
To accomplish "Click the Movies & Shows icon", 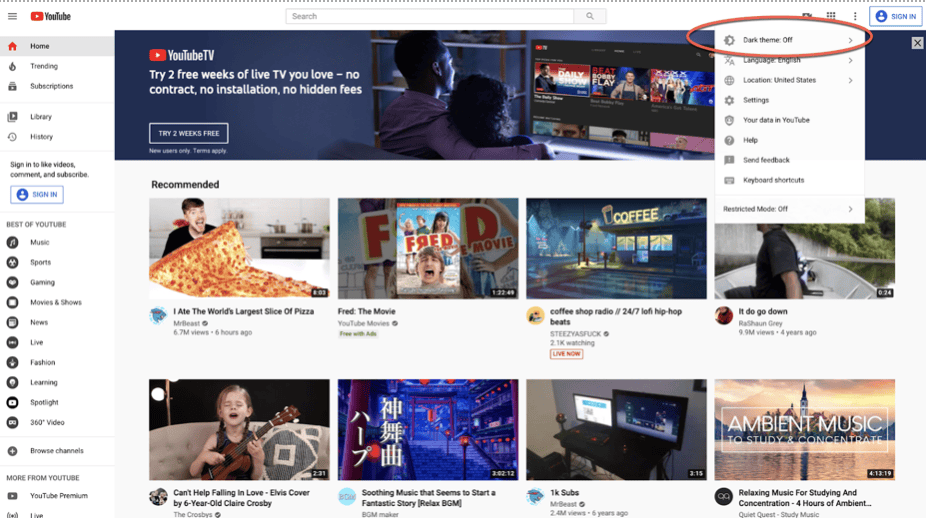I will click(12, 303).
